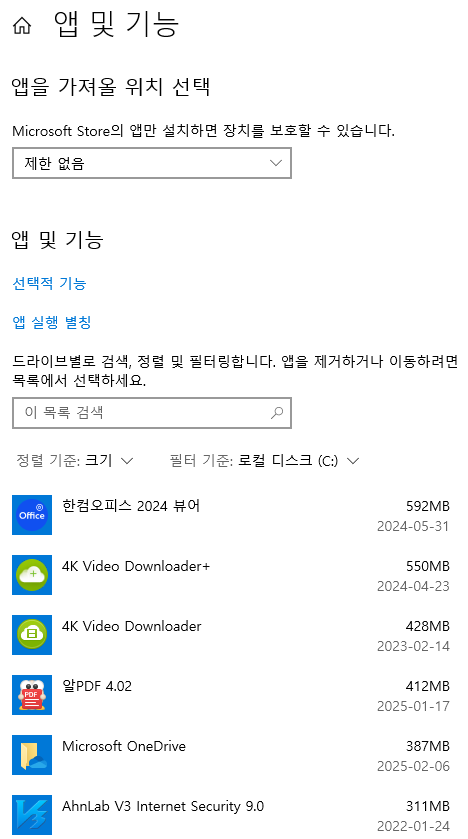Click the 428MB size value

pos(427,626)
